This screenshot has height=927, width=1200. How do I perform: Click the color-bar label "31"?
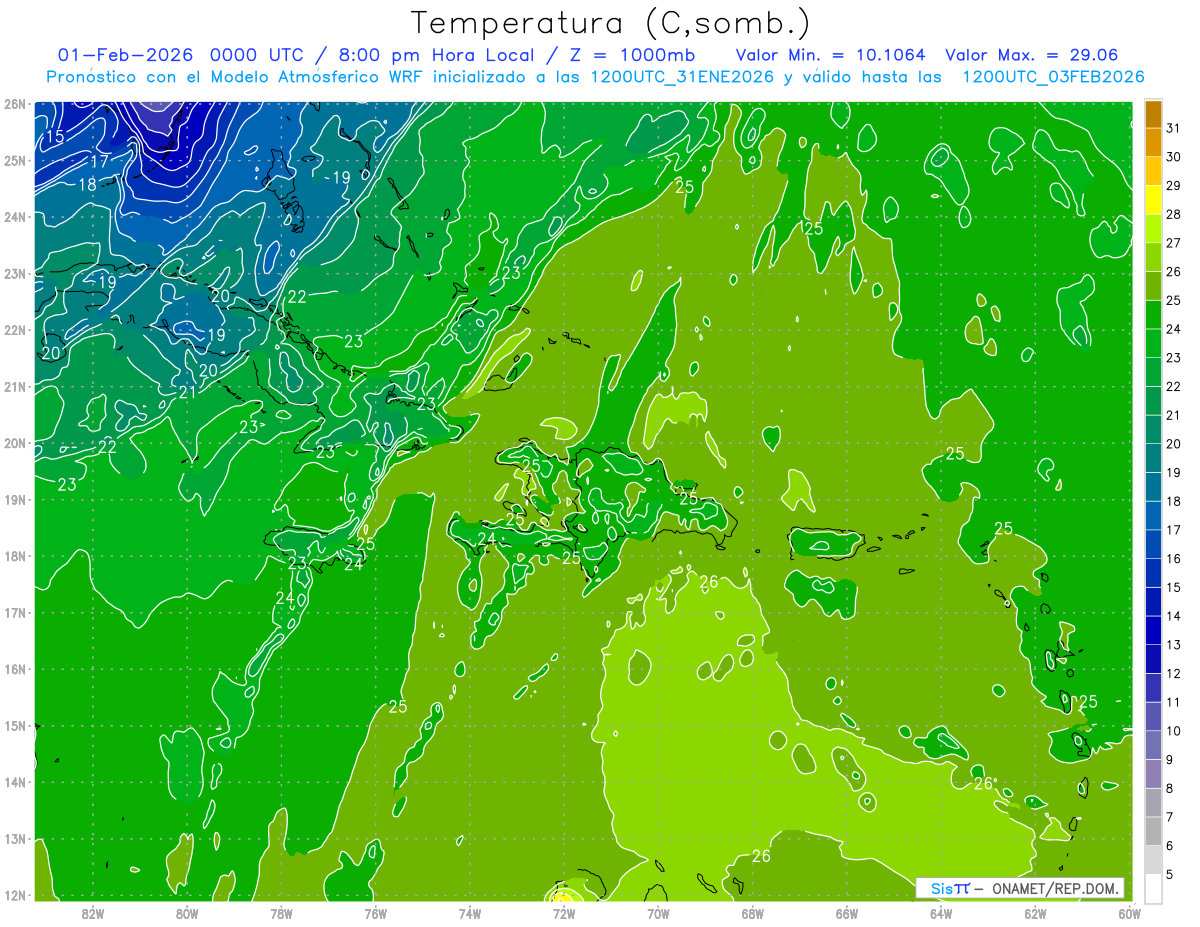click(1173, 129)
